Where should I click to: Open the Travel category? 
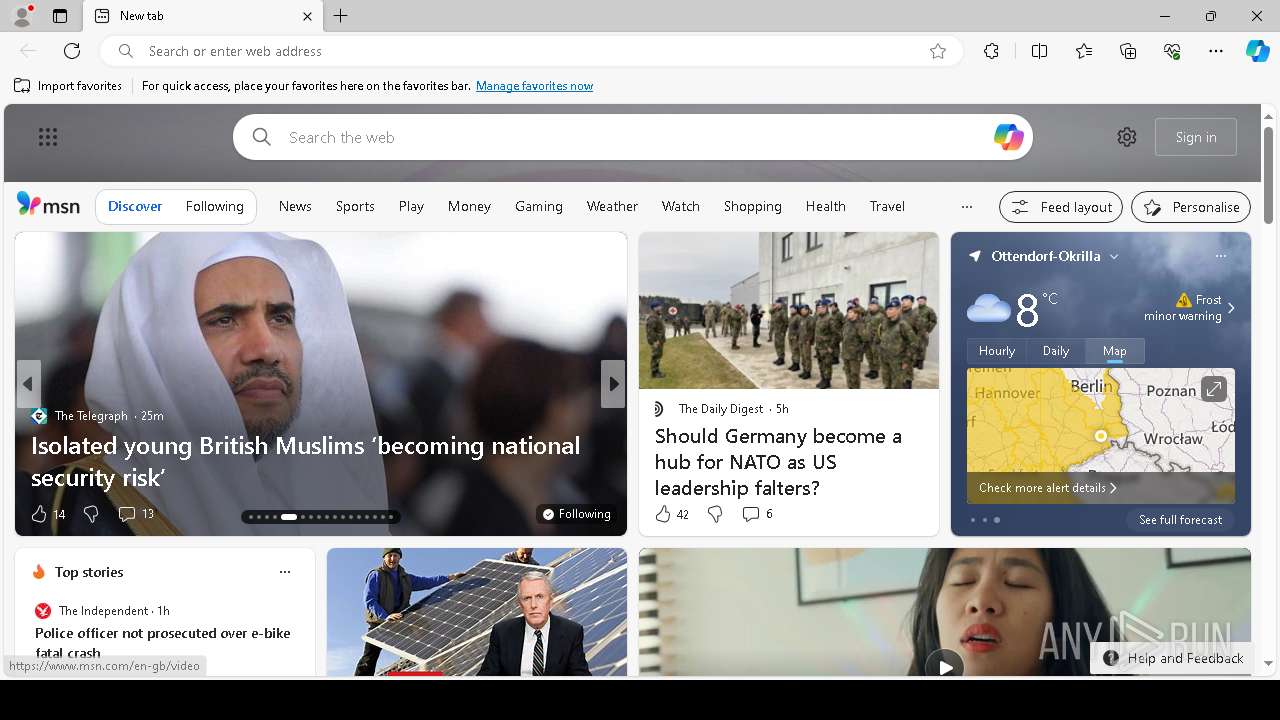click(887, 207)
